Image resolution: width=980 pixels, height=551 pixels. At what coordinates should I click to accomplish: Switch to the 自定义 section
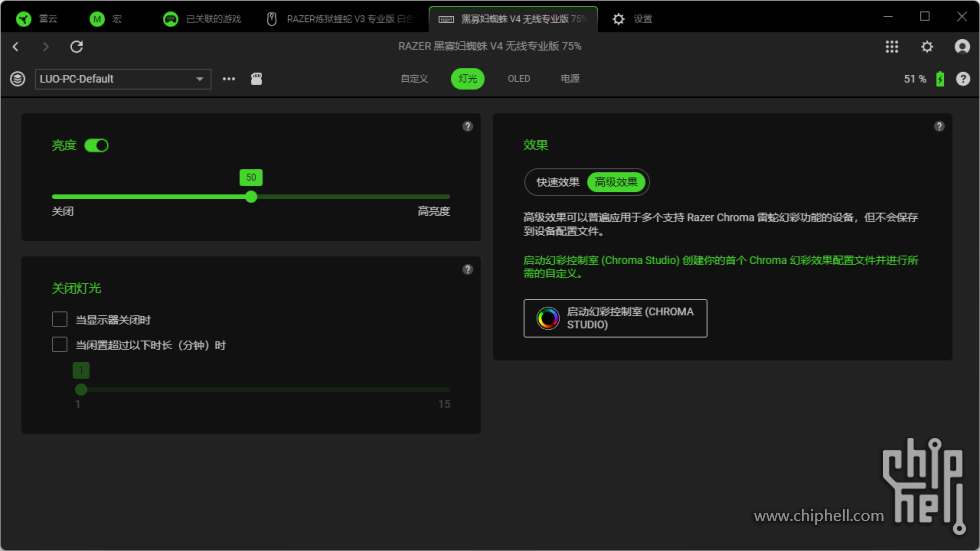click(414, 79)
